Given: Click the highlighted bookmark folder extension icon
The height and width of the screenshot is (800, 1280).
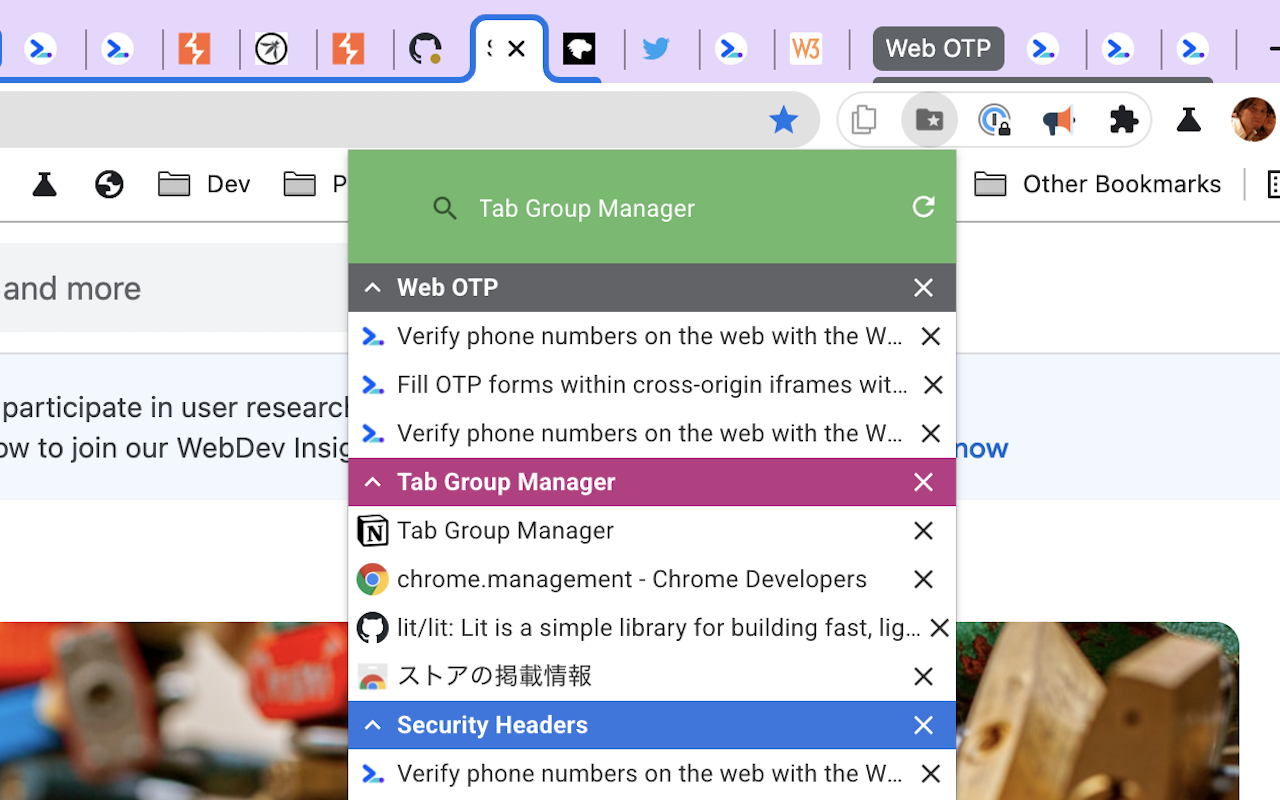Looking at the screenshot, I should (929, 119).
